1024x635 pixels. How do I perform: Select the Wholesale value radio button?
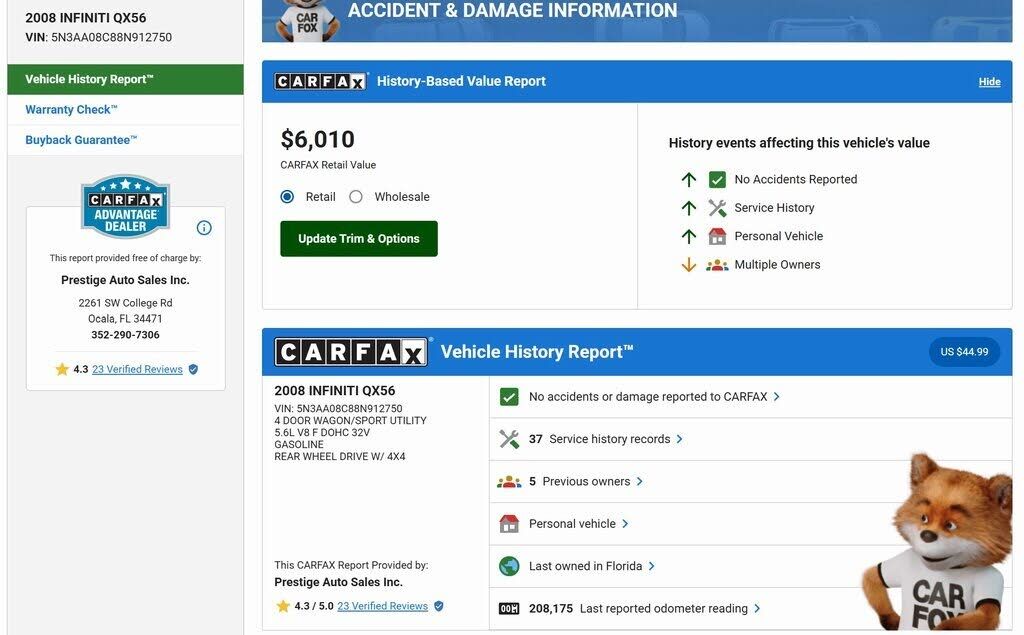(355, 197)
